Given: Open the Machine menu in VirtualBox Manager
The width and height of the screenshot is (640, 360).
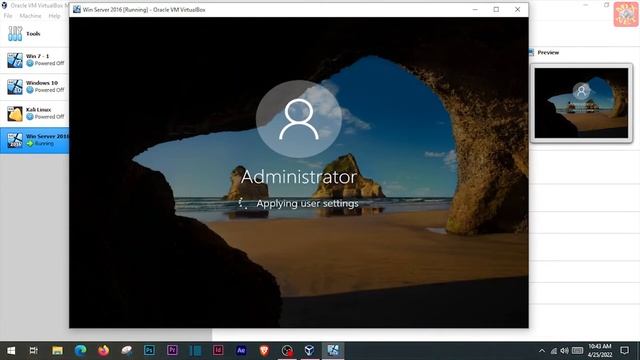Looking at the screenshot, I should [x=30, y=16].
